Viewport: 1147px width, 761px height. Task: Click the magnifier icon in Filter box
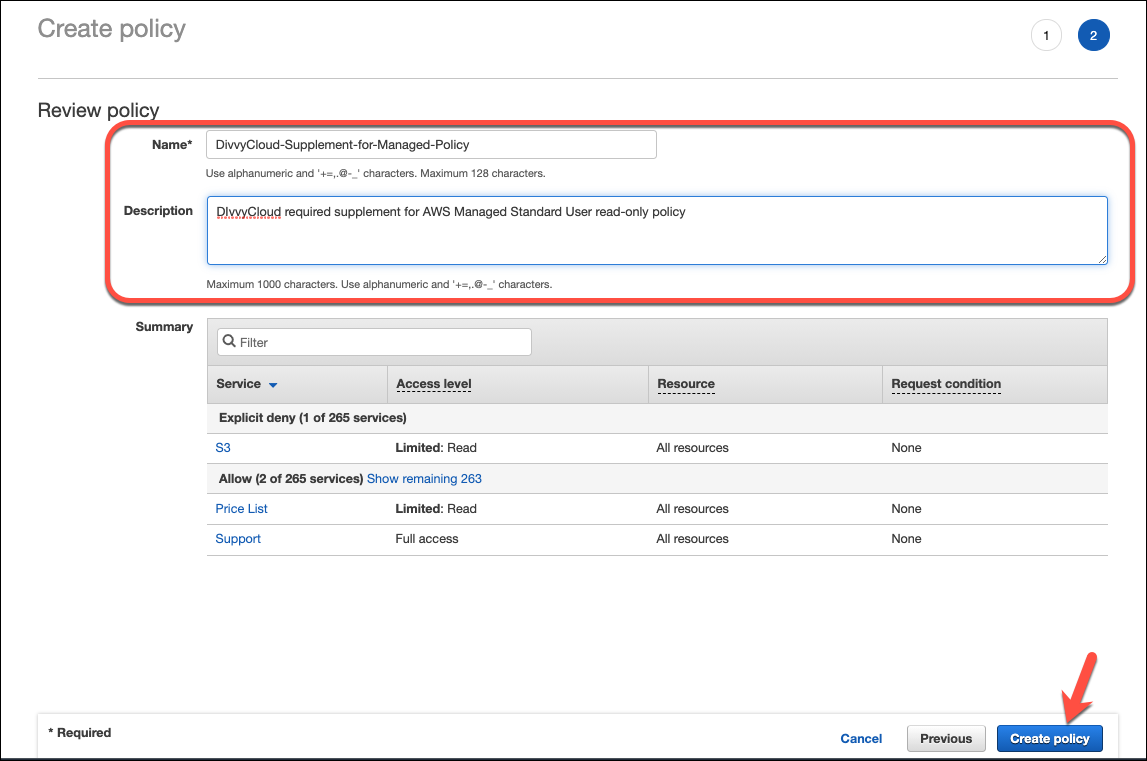coord(229,341)
